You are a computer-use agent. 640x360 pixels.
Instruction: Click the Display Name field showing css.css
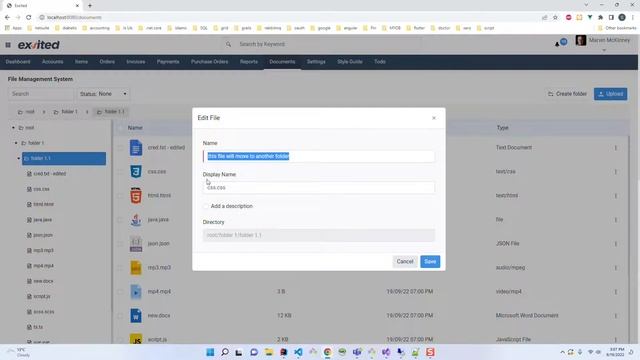click(319, 187)
